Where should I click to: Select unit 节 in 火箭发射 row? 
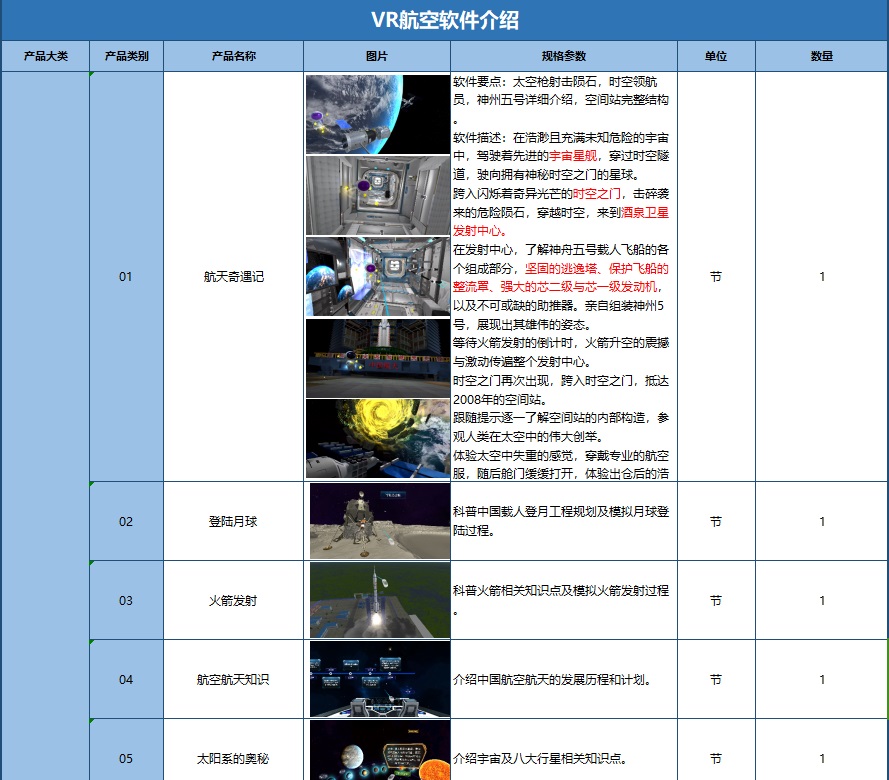[716, 600]
